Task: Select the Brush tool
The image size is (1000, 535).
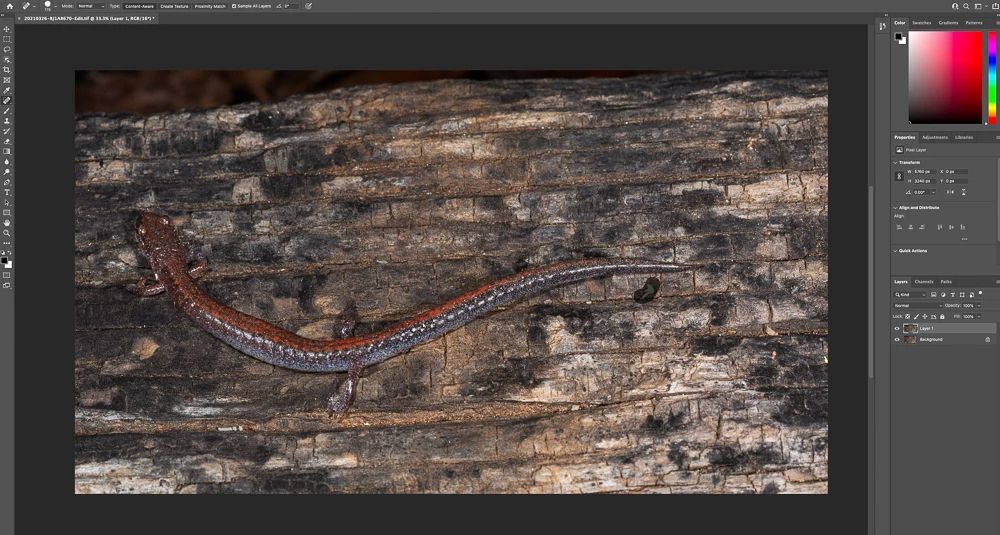Action: [x=7, y=111]
